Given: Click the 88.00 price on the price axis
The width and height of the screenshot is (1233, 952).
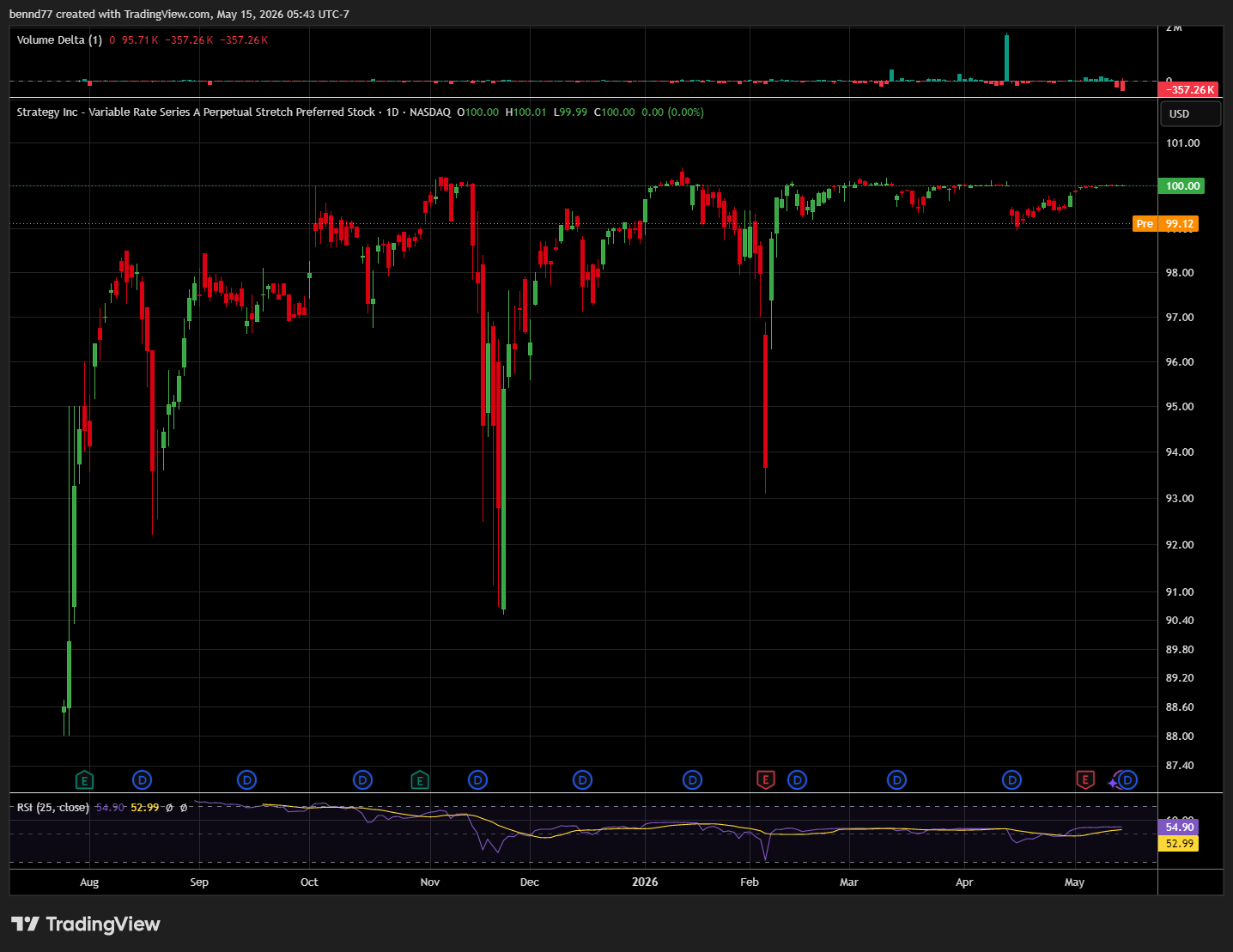Looking at the screenshot, I should (x=1180, y=737).
